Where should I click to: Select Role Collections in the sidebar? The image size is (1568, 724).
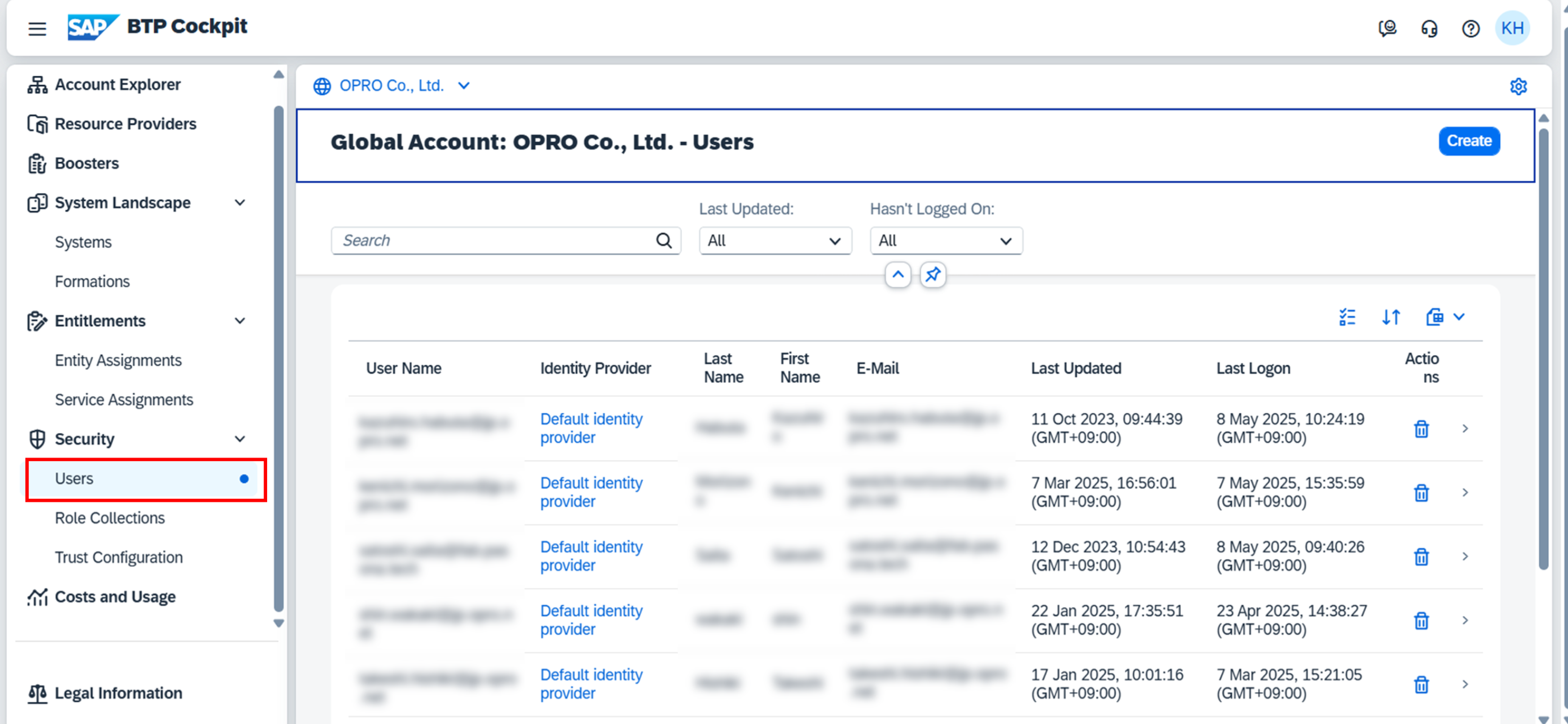tap(110, 518)
